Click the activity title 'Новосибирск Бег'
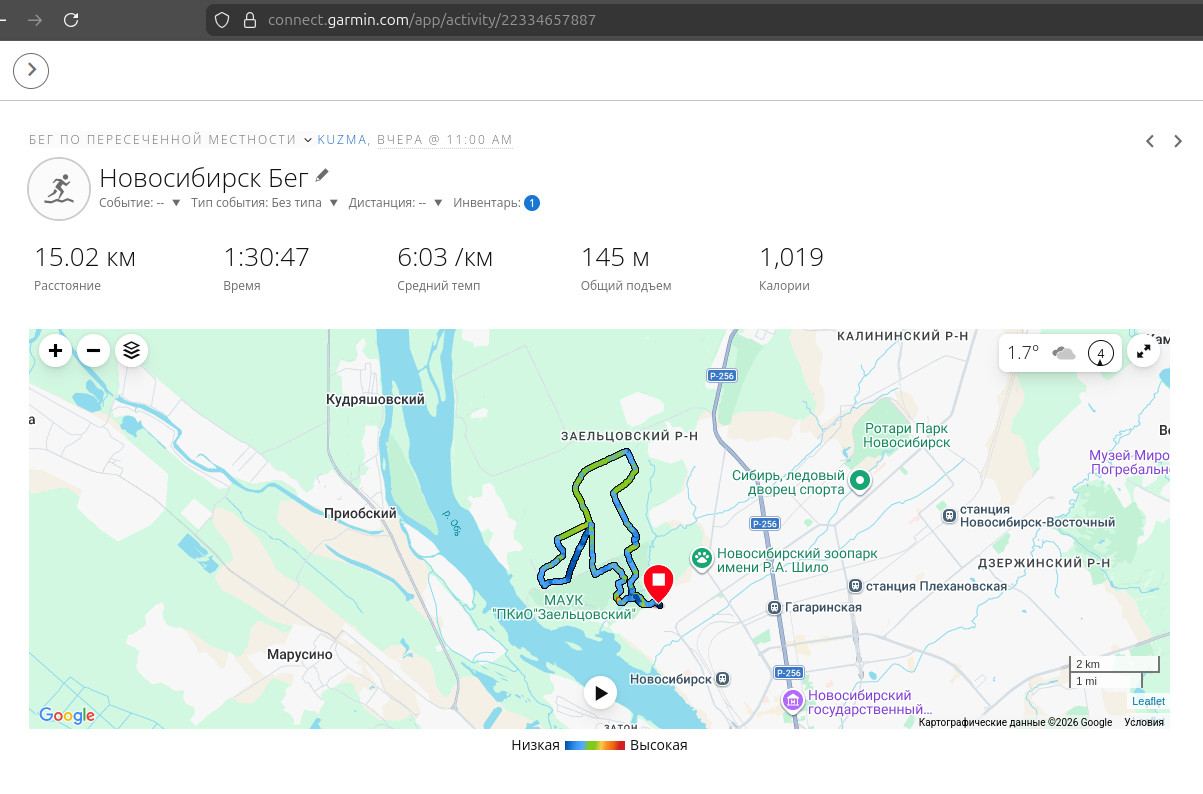Image resolution: width=1203 pixels, height=794 pixels. [x=203, y=179]
